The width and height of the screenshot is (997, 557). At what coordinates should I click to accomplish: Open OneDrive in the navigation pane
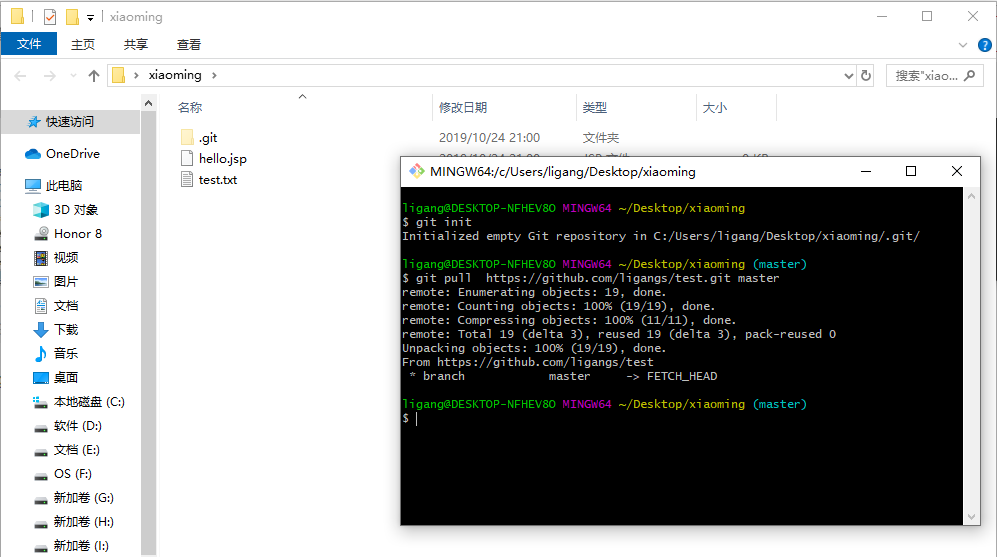[72, 153]
